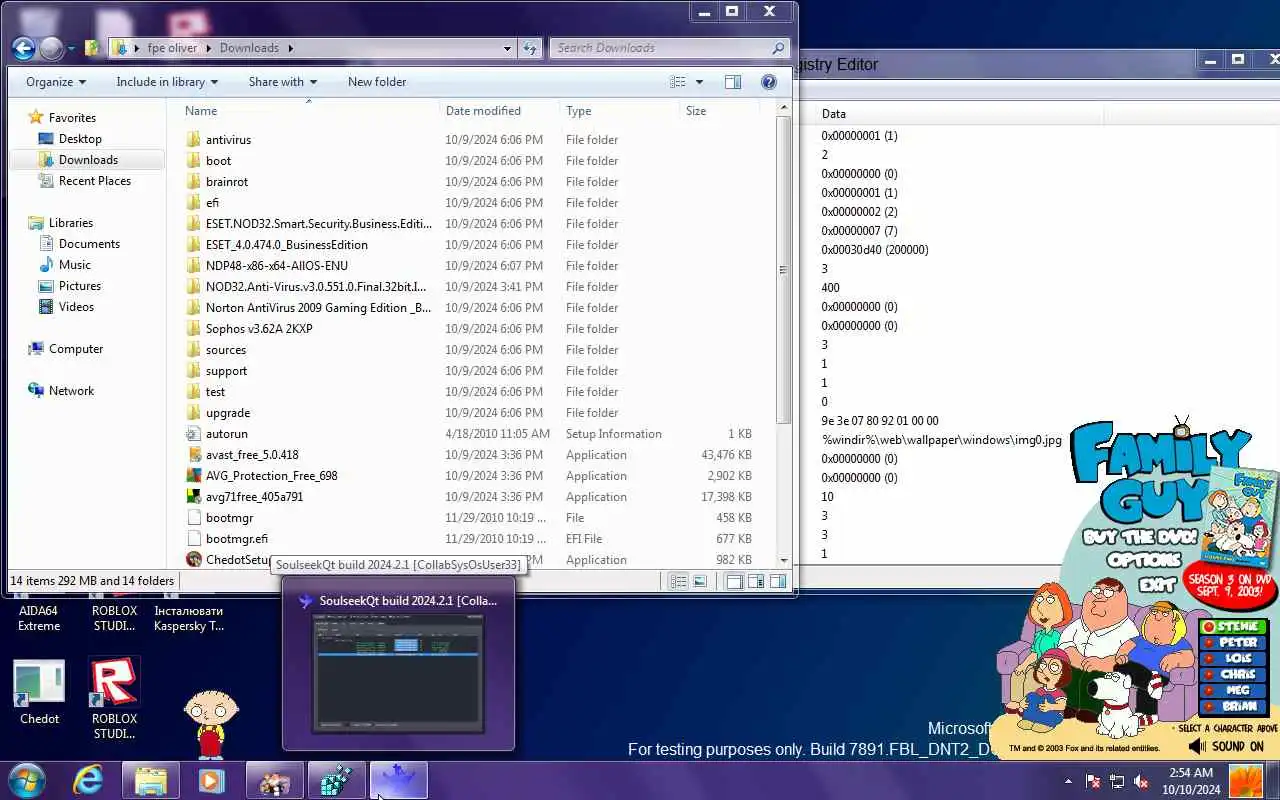Screen dimensions: 1280x800
Task: Open the Pictures library in the sidebar
Action: tap(80, 286)
